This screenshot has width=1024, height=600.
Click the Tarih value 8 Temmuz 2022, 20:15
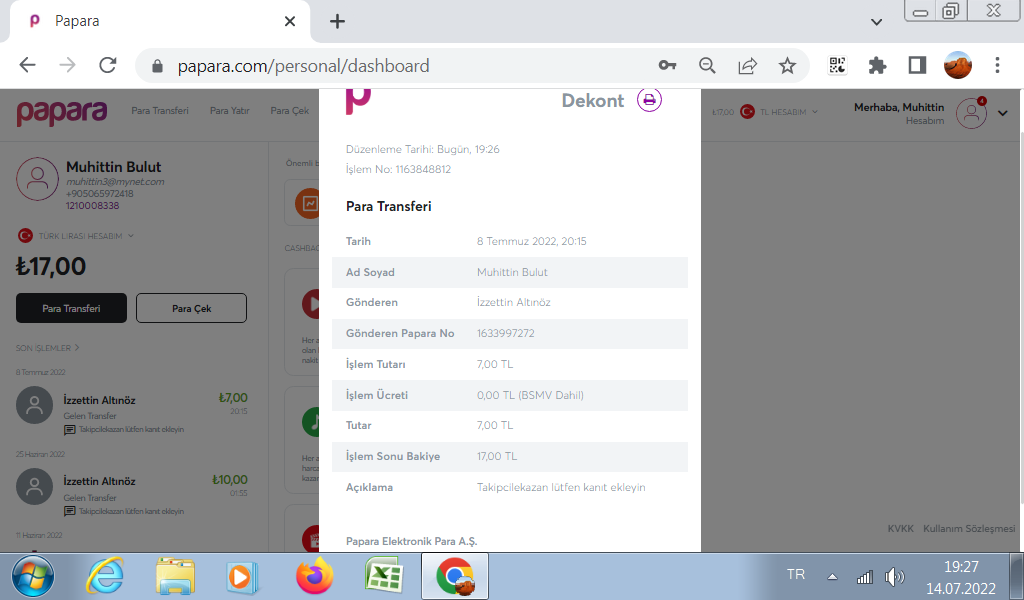pyautogui.click(x=532, y=242)
